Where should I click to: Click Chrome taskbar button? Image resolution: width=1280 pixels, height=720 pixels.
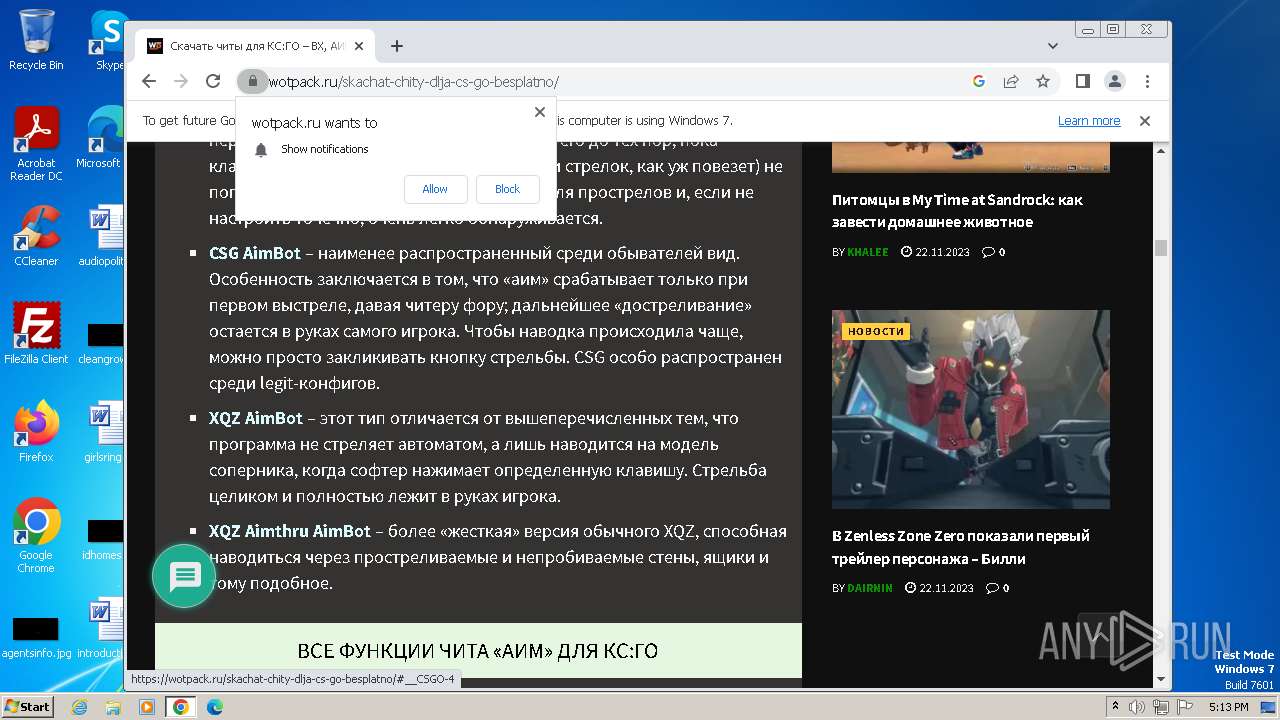click(x=181, y=707)
